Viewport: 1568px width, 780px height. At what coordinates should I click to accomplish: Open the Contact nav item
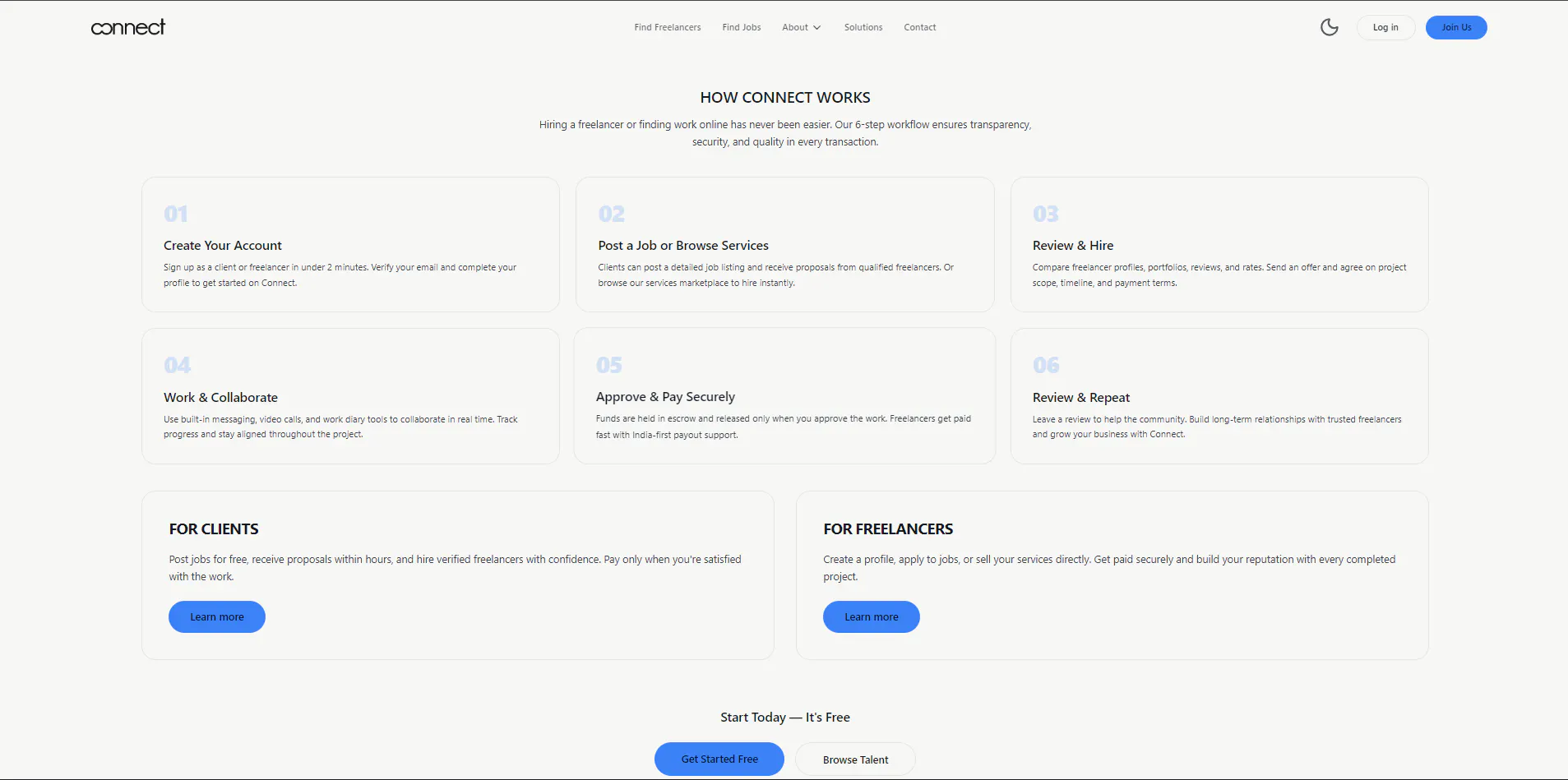click(920, 27)
